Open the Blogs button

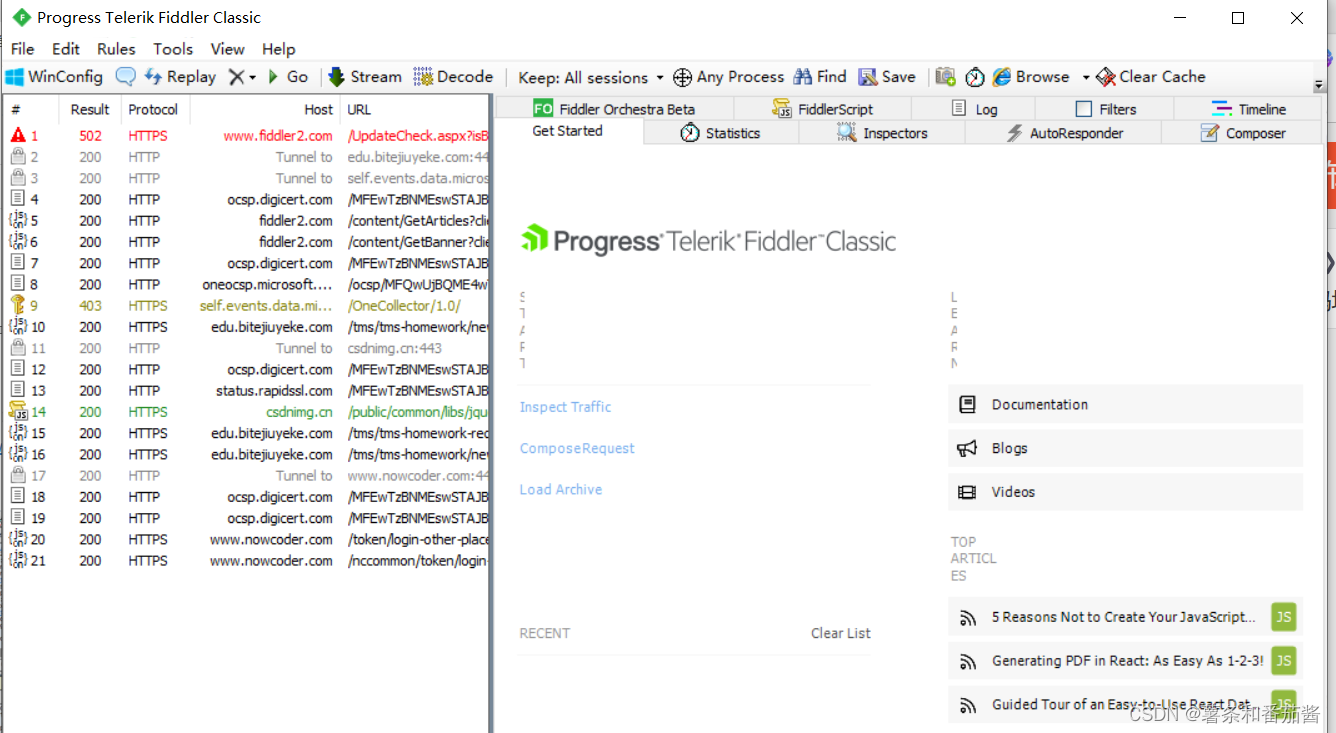pyautogui.click(x=1125, y=448)
